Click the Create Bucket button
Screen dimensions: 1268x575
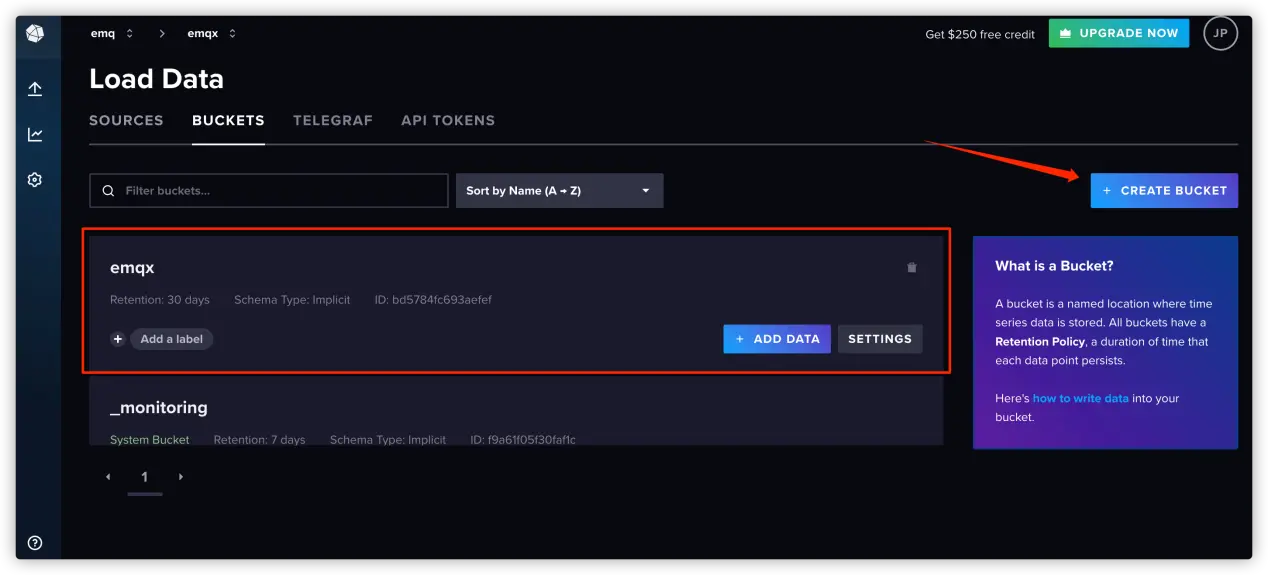click(1163, 191)
